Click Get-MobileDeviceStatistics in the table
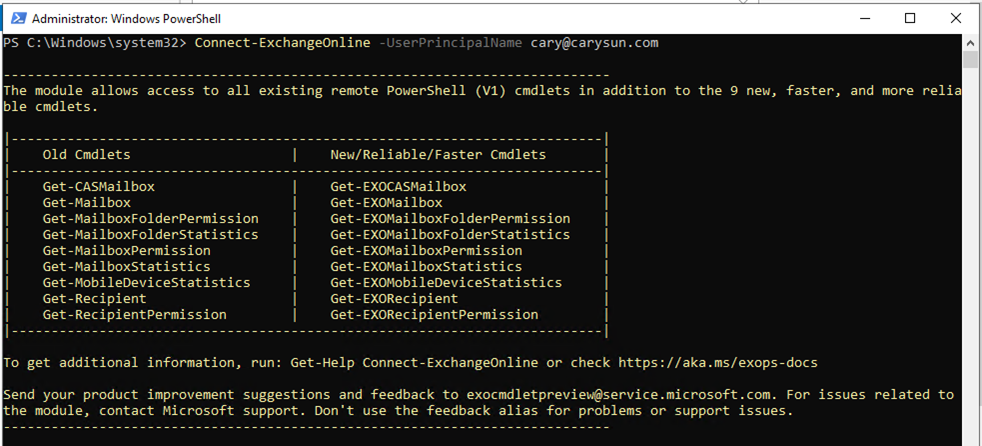The image size is (982, 446). click(x=147, y=283)
